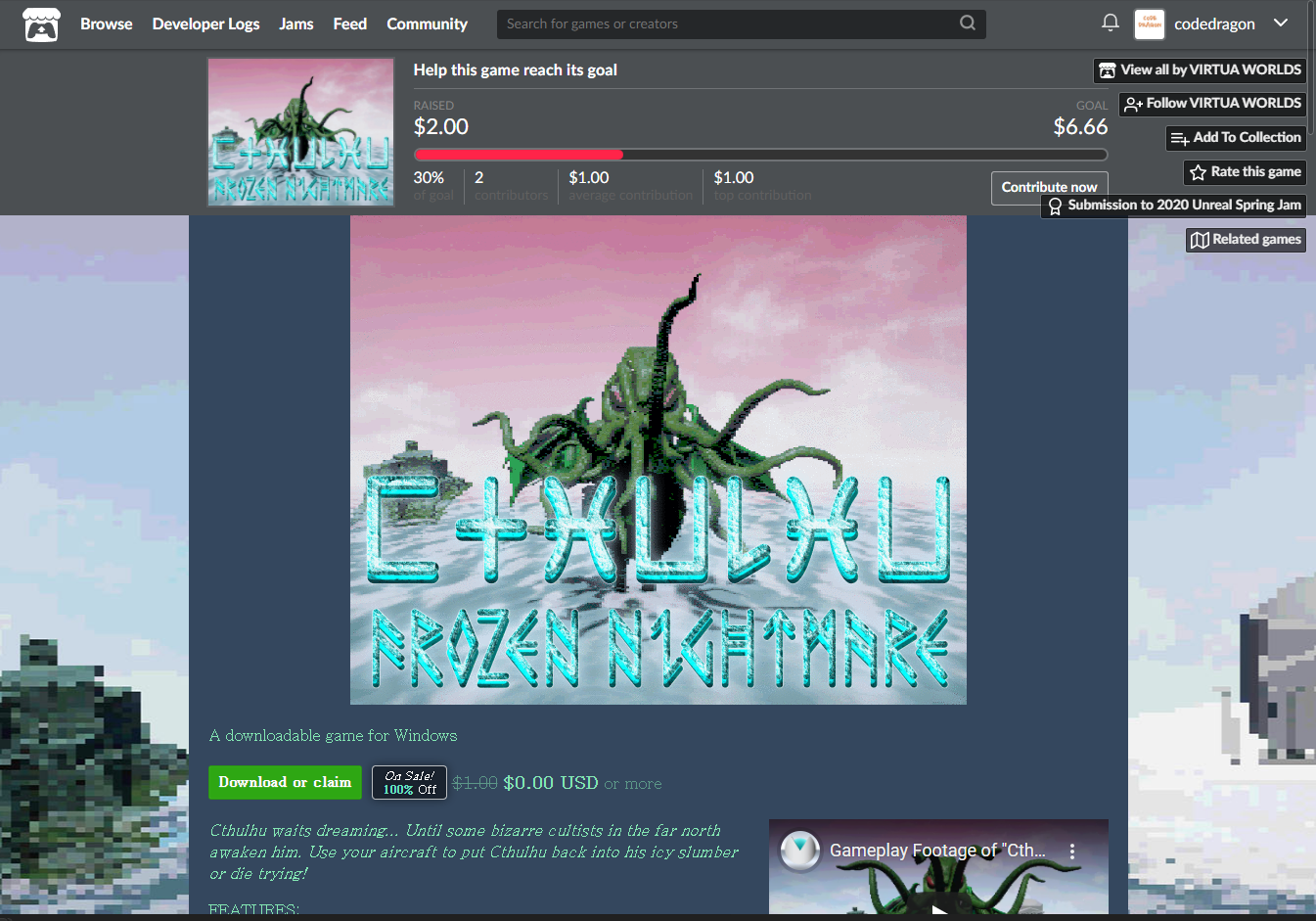1316x921 pixels.
Task: Click 'A downloadable game for Windows' text
Action: [x=334, y=735]
